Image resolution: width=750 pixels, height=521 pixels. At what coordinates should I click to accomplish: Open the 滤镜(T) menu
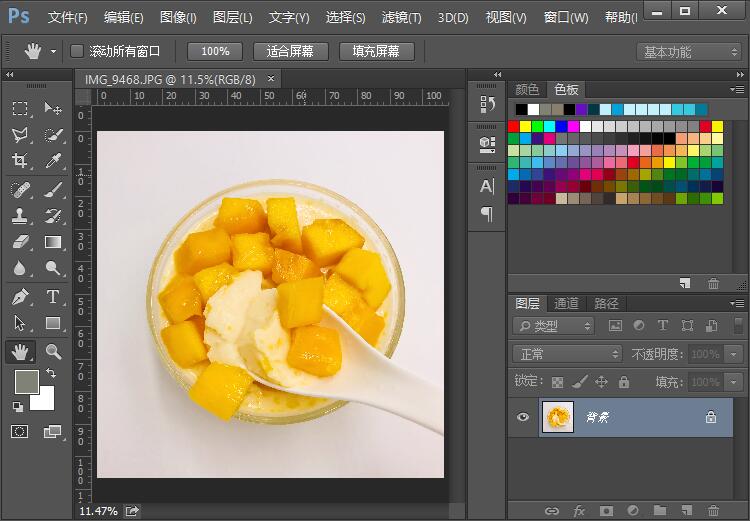[x=401, y=18]
